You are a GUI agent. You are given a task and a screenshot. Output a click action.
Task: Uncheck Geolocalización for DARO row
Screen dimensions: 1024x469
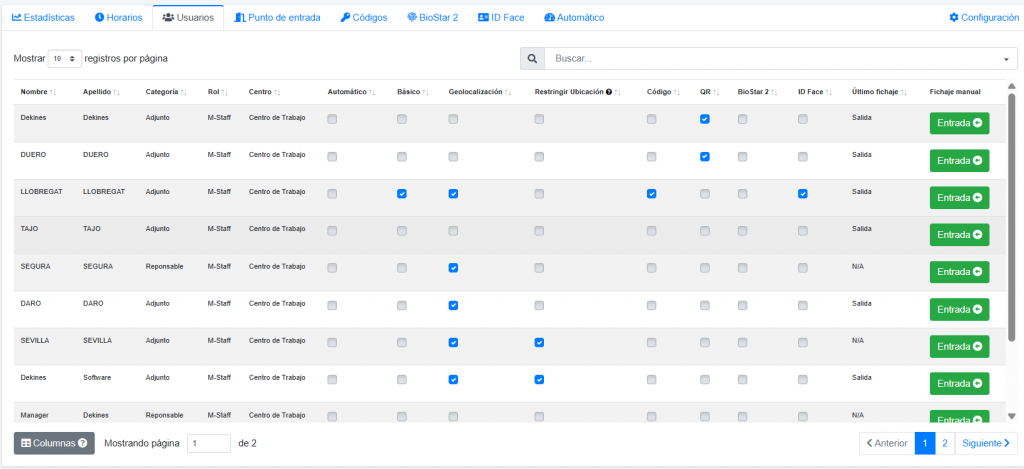pos(453,305)
